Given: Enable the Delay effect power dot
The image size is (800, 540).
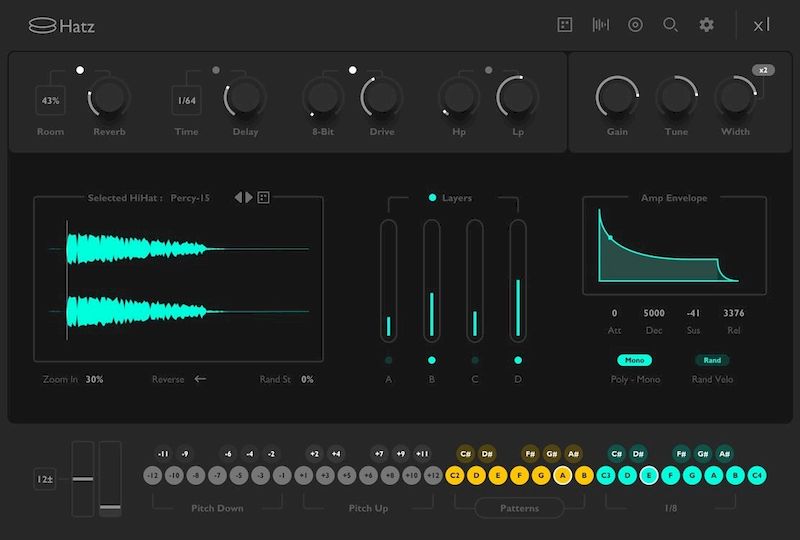Looking at the screenshot, I should [216, 70].
